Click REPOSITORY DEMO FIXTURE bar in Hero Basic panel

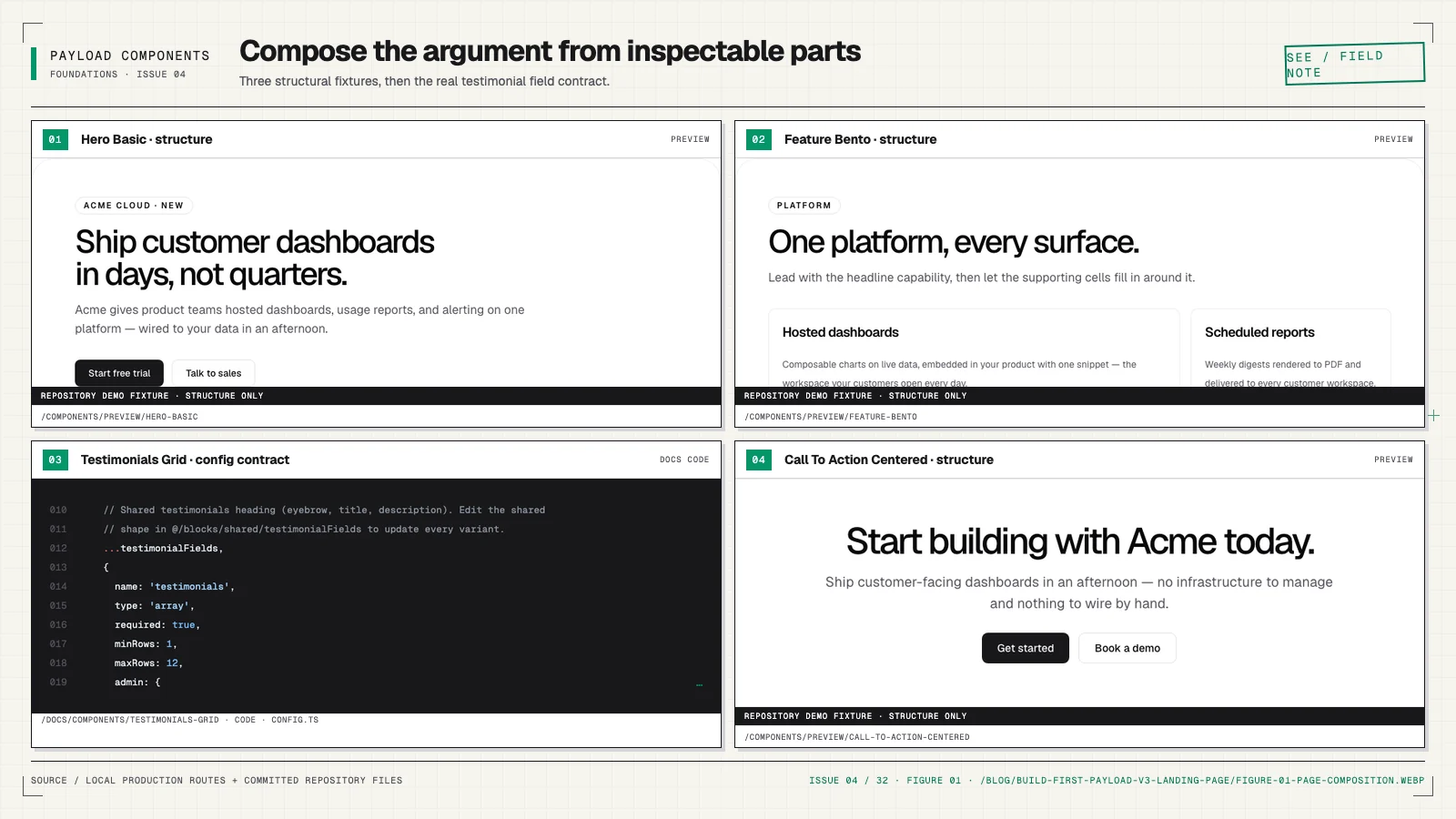[376, 396]
